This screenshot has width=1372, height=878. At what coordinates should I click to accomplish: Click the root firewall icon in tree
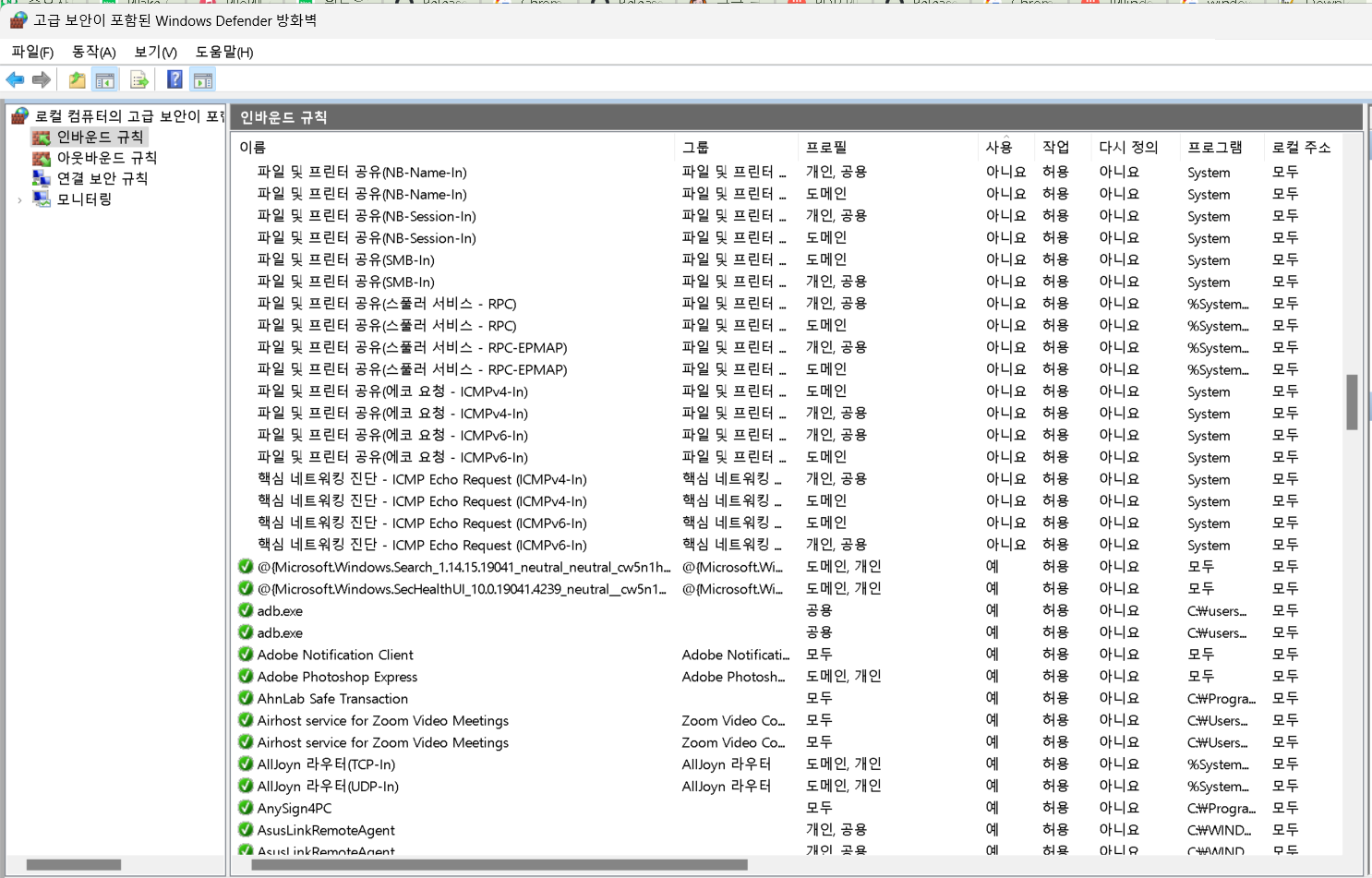click(20, 116)
